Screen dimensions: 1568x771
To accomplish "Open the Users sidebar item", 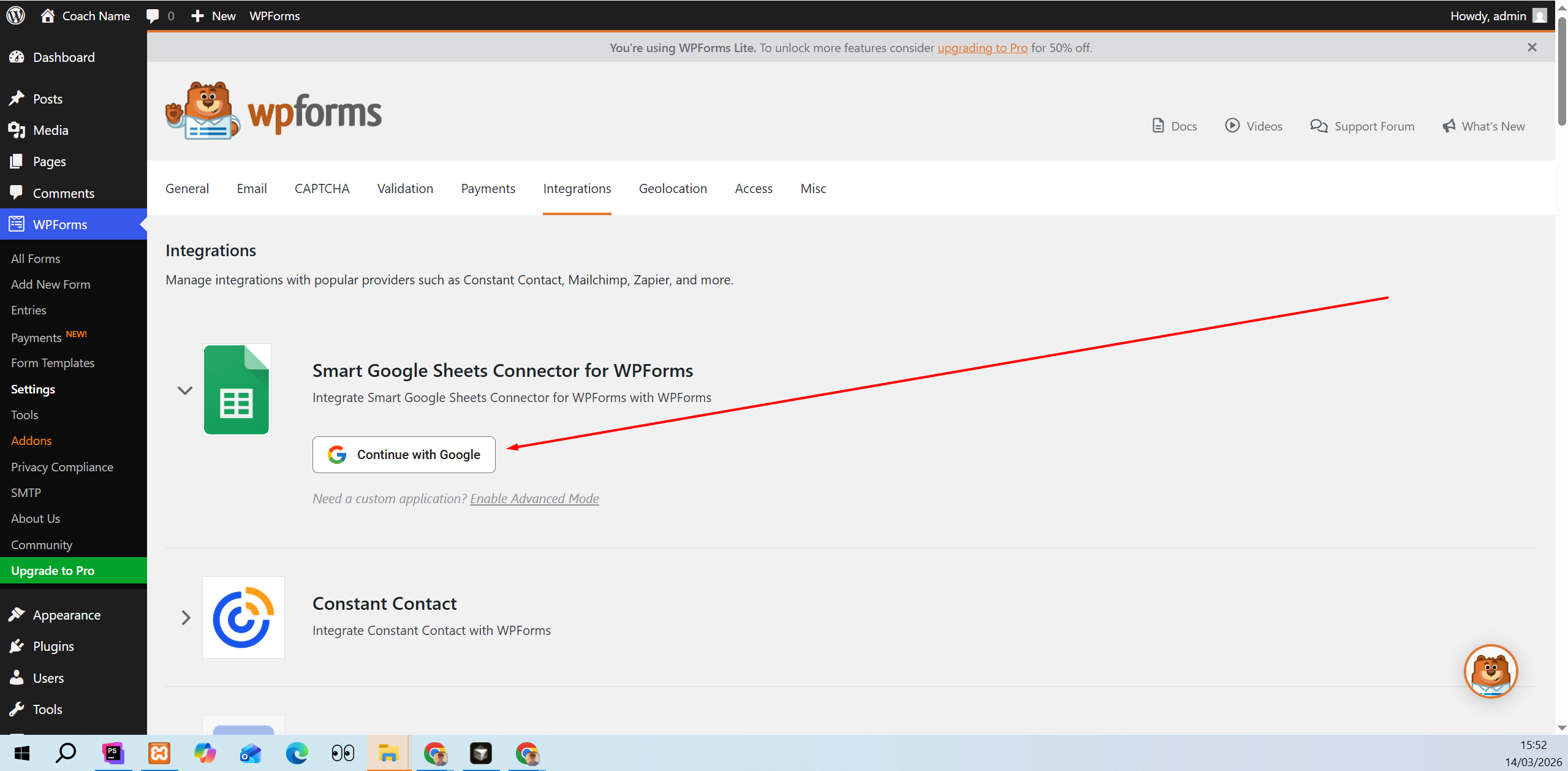I will pos(74,678).
